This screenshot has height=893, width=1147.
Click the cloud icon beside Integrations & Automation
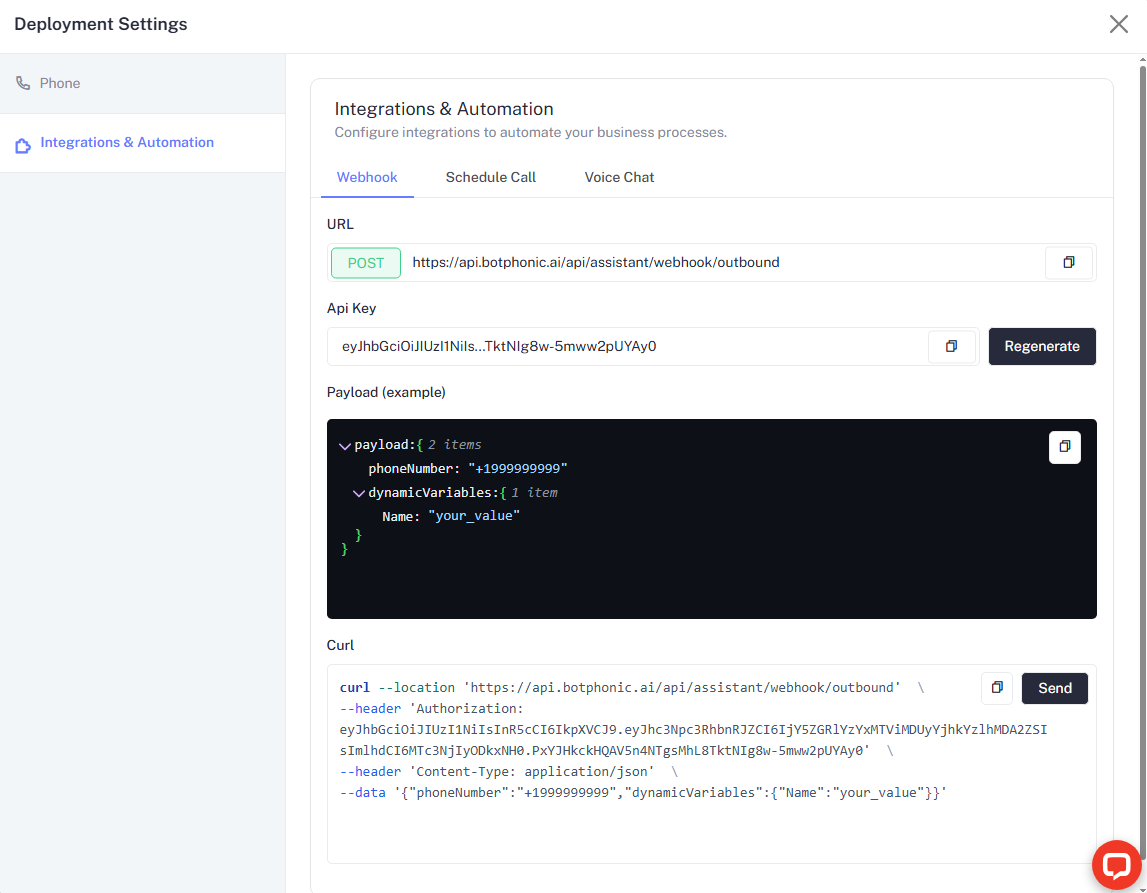tap(23, 142)
